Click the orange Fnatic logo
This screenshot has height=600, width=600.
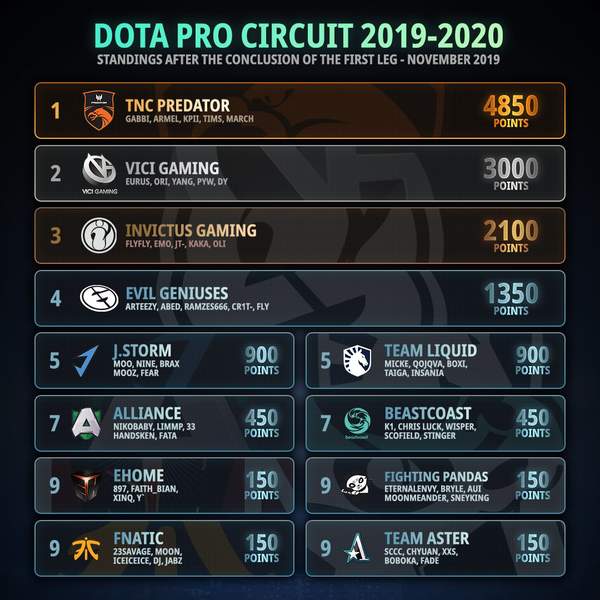[x=86, y=548]
